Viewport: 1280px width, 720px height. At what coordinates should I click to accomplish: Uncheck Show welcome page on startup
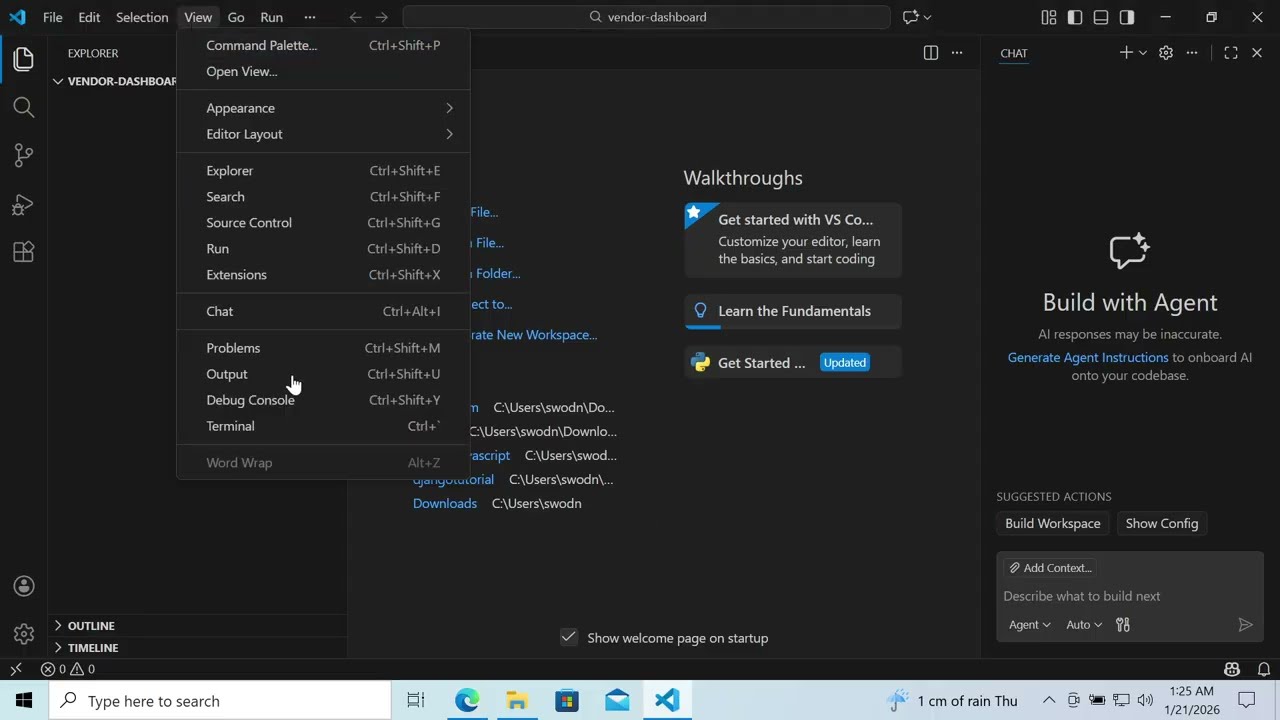569,638
